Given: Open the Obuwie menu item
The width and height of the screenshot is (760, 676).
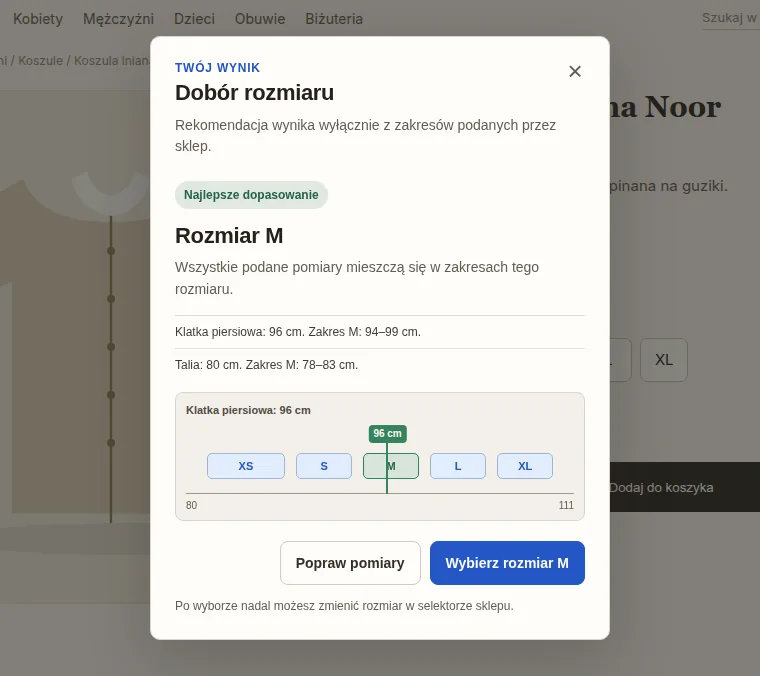Looking at the screenshot, I should click(260, 19).
